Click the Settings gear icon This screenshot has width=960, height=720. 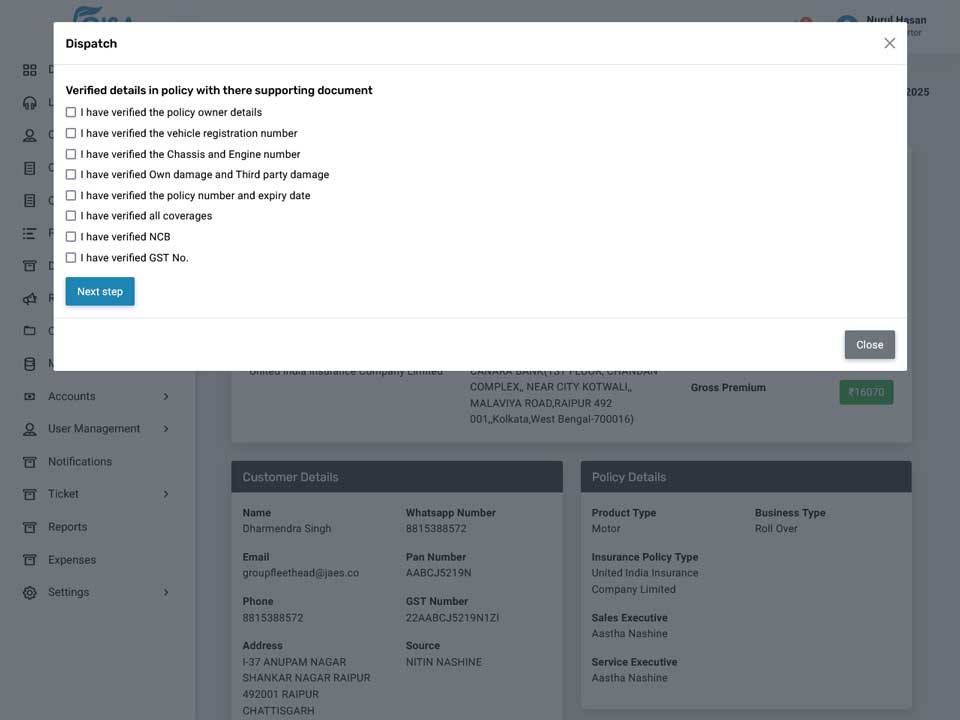point(29,593)
